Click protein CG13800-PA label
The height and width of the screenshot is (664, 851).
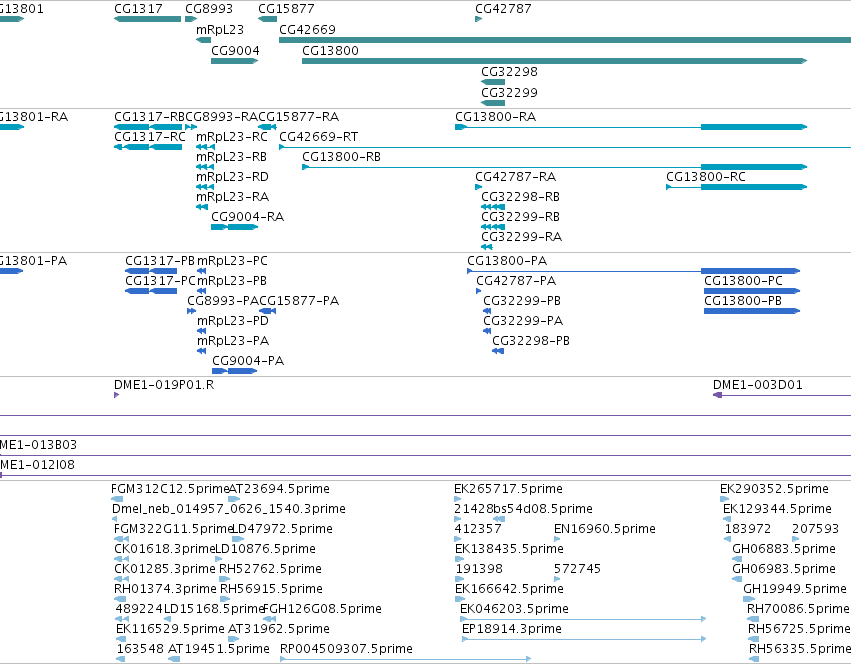(x=507, y=261)
